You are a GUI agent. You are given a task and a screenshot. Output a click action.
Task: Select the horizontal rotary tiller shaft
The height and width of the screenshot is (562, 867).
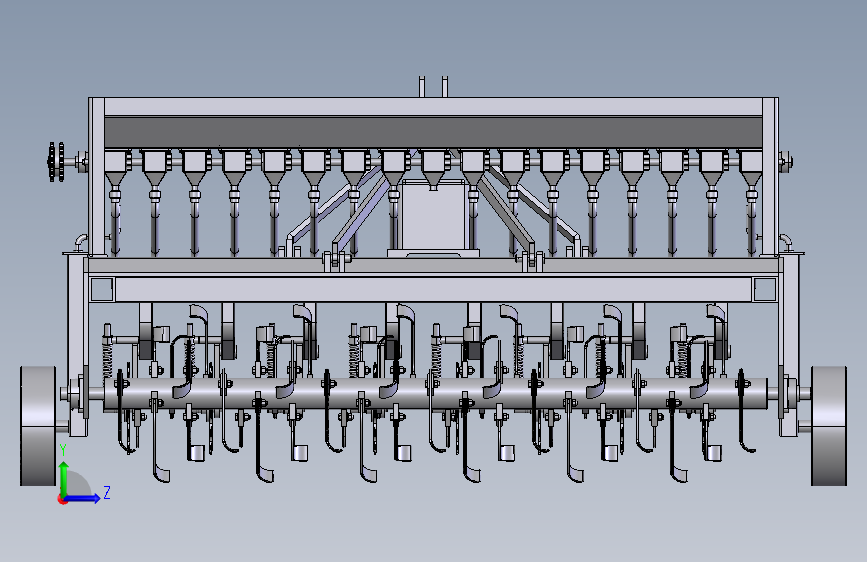(435, 393)
